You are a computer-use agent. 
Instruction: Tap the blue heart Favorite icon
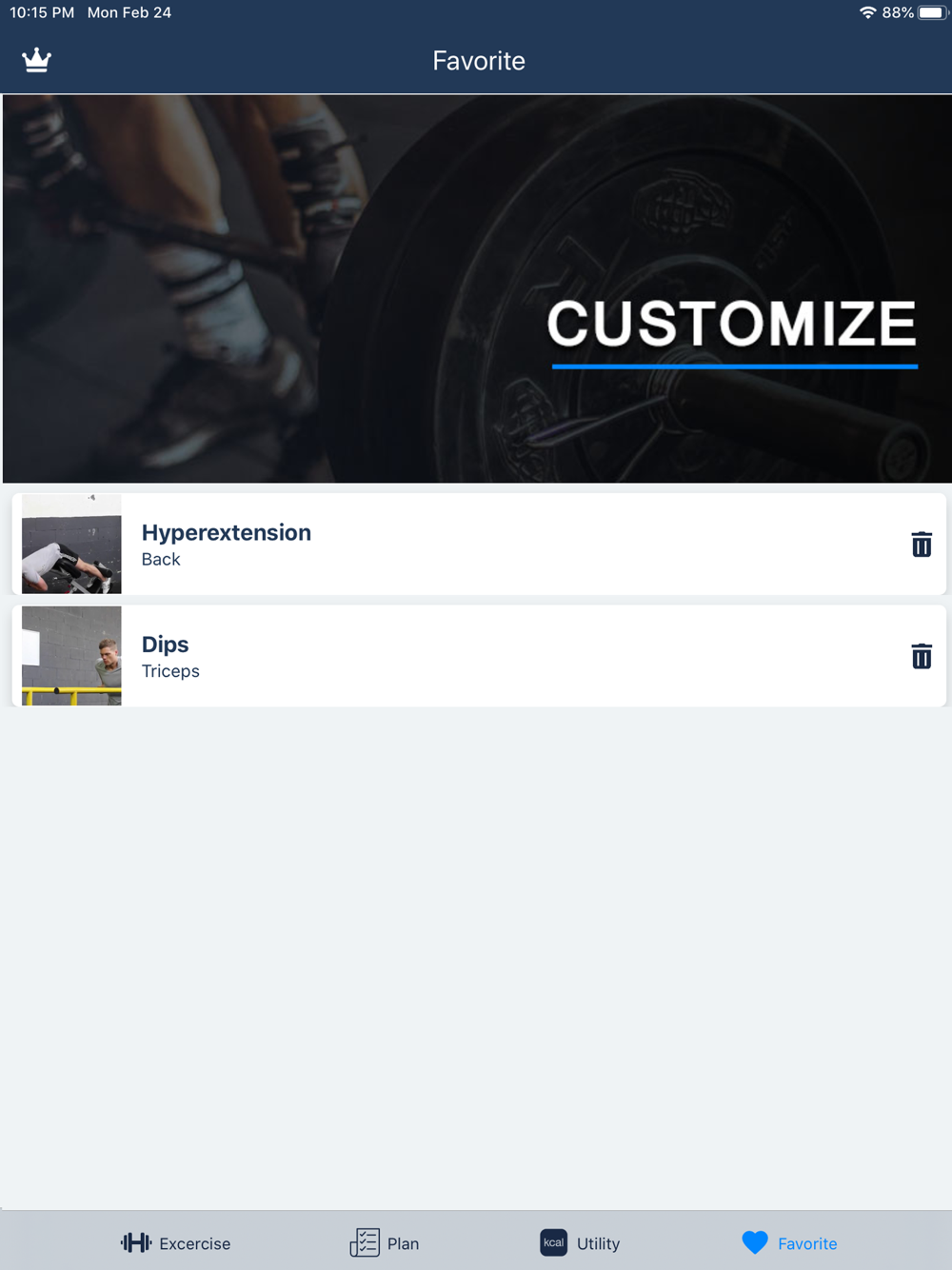[x=755, y=1242]
